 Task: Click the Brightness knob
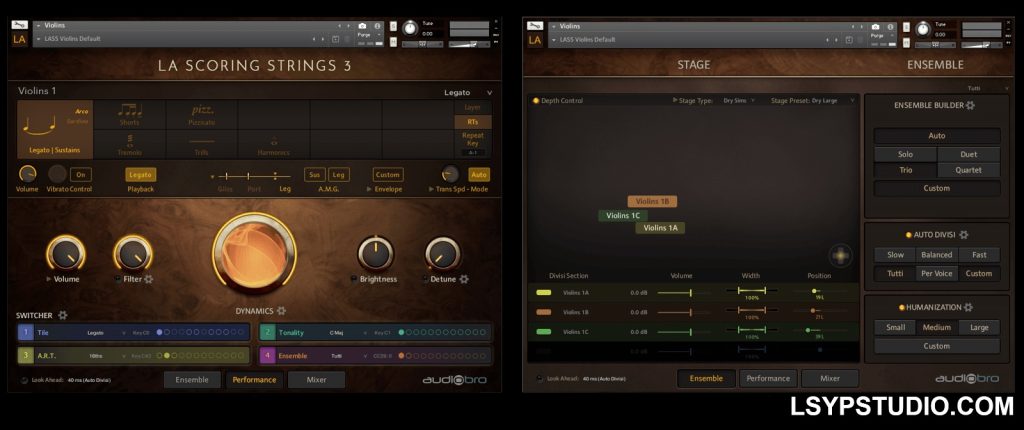376,254
